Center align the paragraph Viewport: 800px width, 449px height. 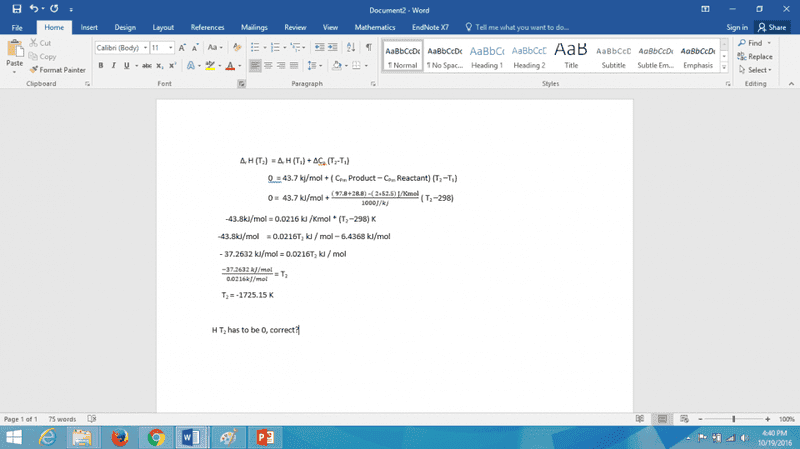point(268,66)
